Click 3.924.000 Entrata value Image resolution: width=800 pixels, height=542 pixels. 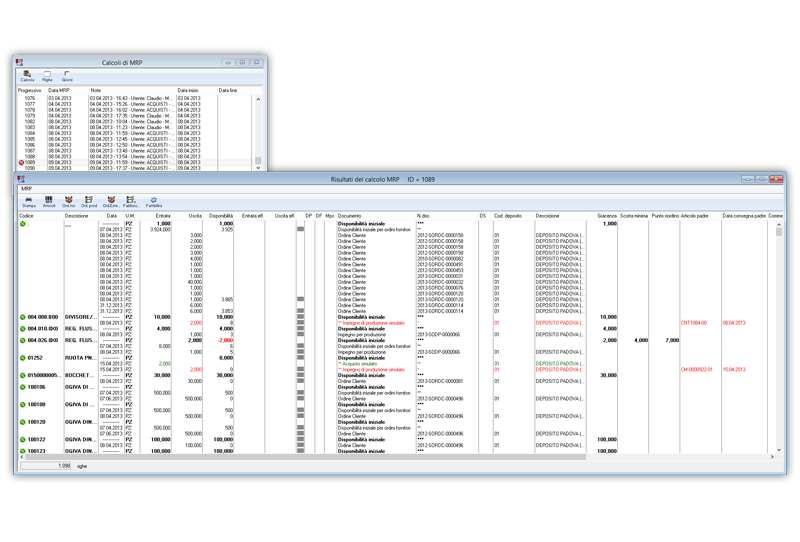coord(160,230)
